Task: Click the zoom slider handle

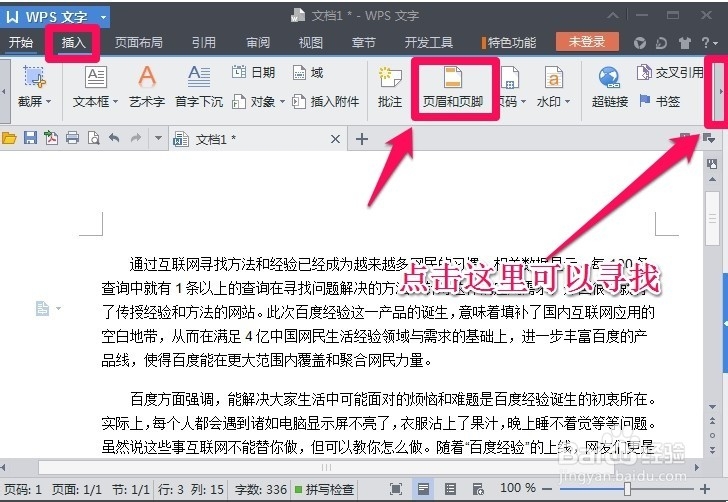Action: click(627, 489)
